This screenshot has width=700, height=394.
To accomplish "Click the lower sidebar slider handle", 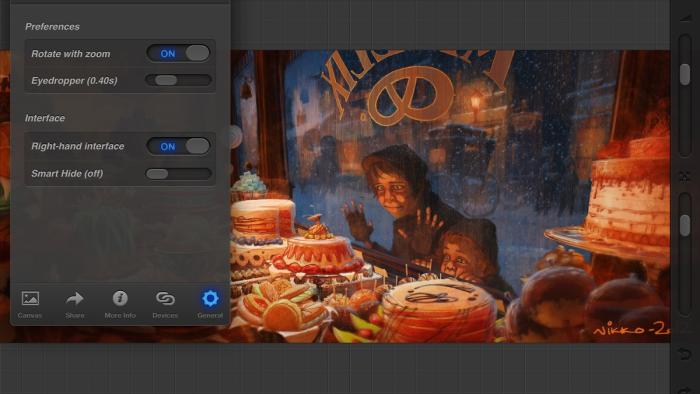I will pos(685,225).
